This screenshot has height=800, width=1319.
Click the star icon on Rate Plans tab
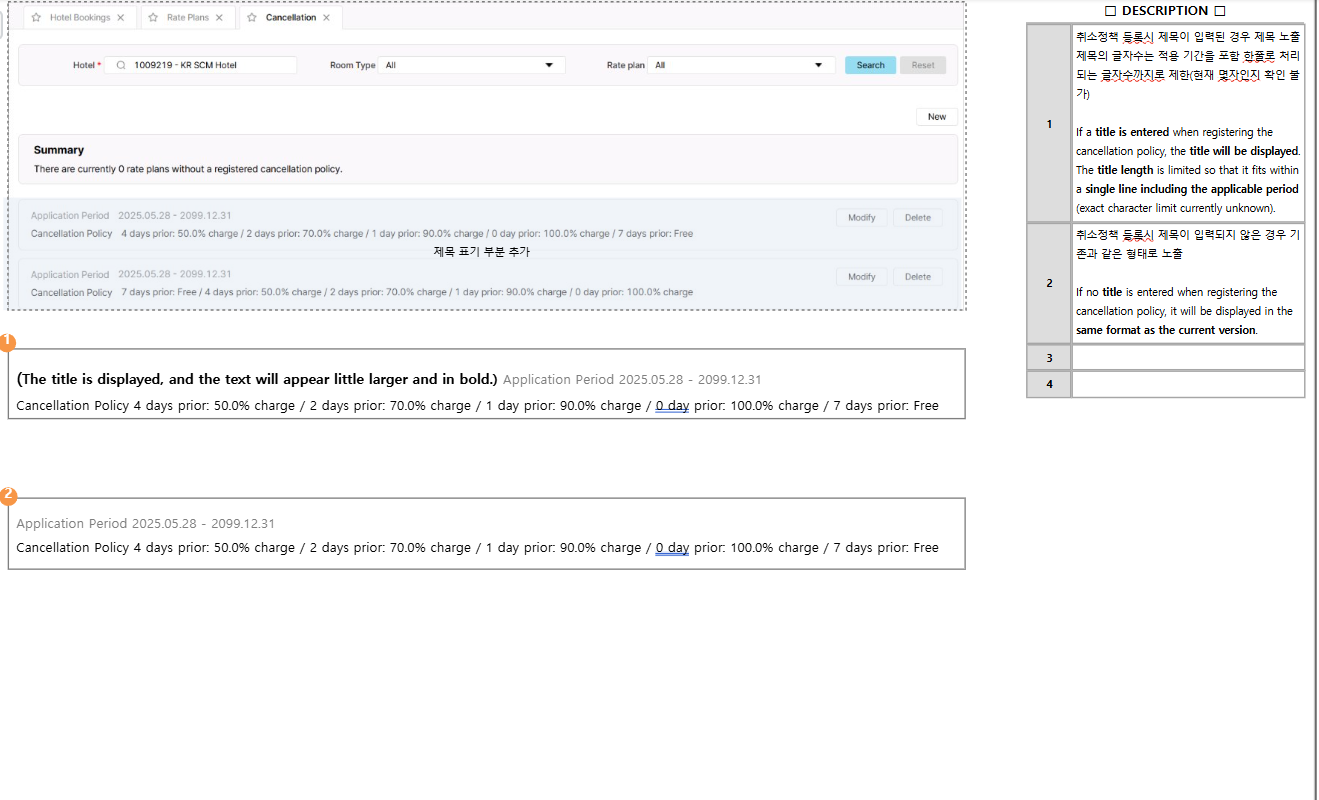154,18
